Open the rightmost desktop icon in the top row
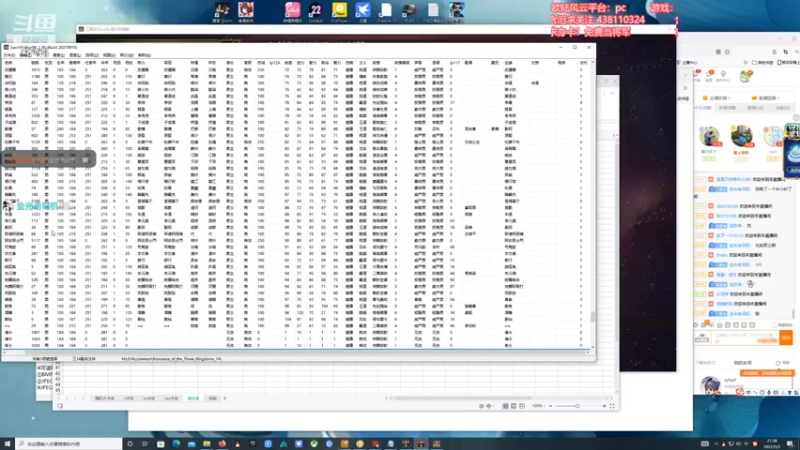 (457, 12)
